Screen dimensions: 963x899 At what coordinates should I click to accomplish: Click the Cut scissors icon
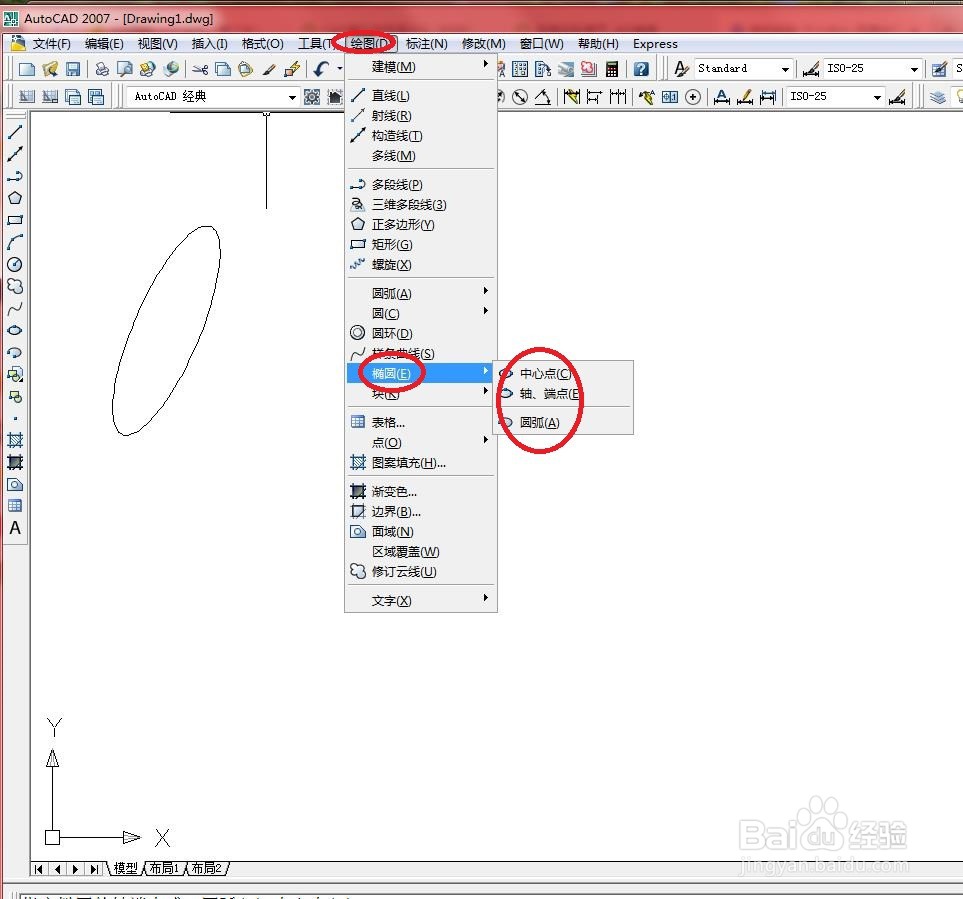click(200, 69)
